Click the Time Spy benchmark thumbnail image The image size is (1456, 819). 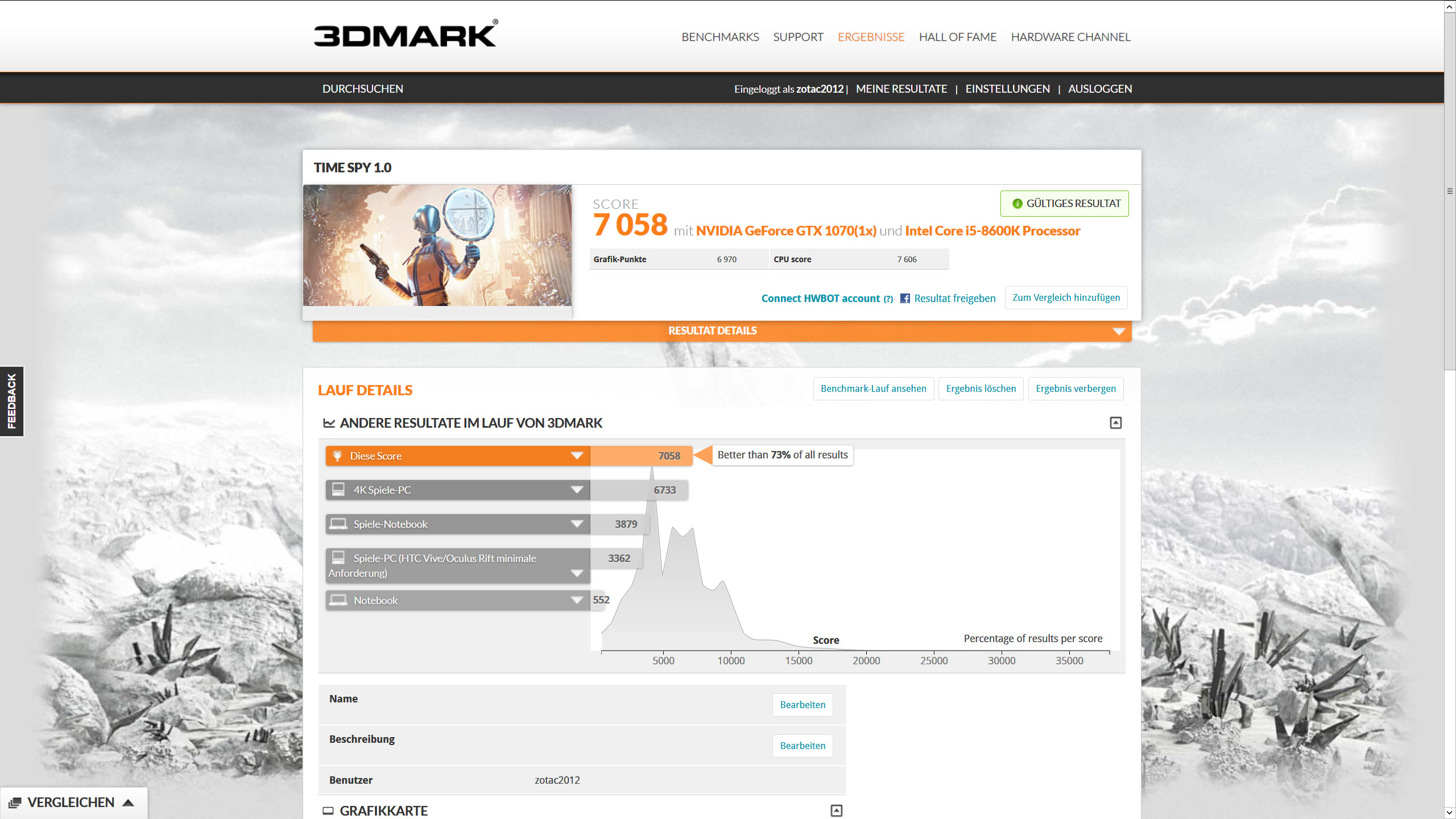437,245
